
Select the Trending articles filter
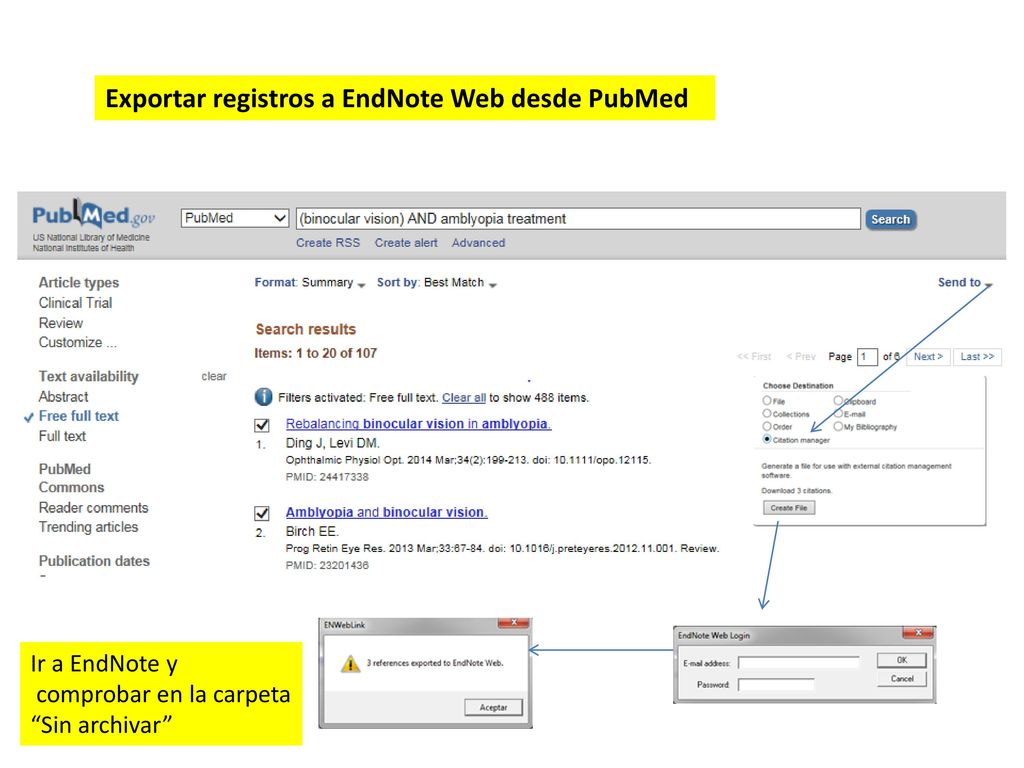(x=88, y=528)
